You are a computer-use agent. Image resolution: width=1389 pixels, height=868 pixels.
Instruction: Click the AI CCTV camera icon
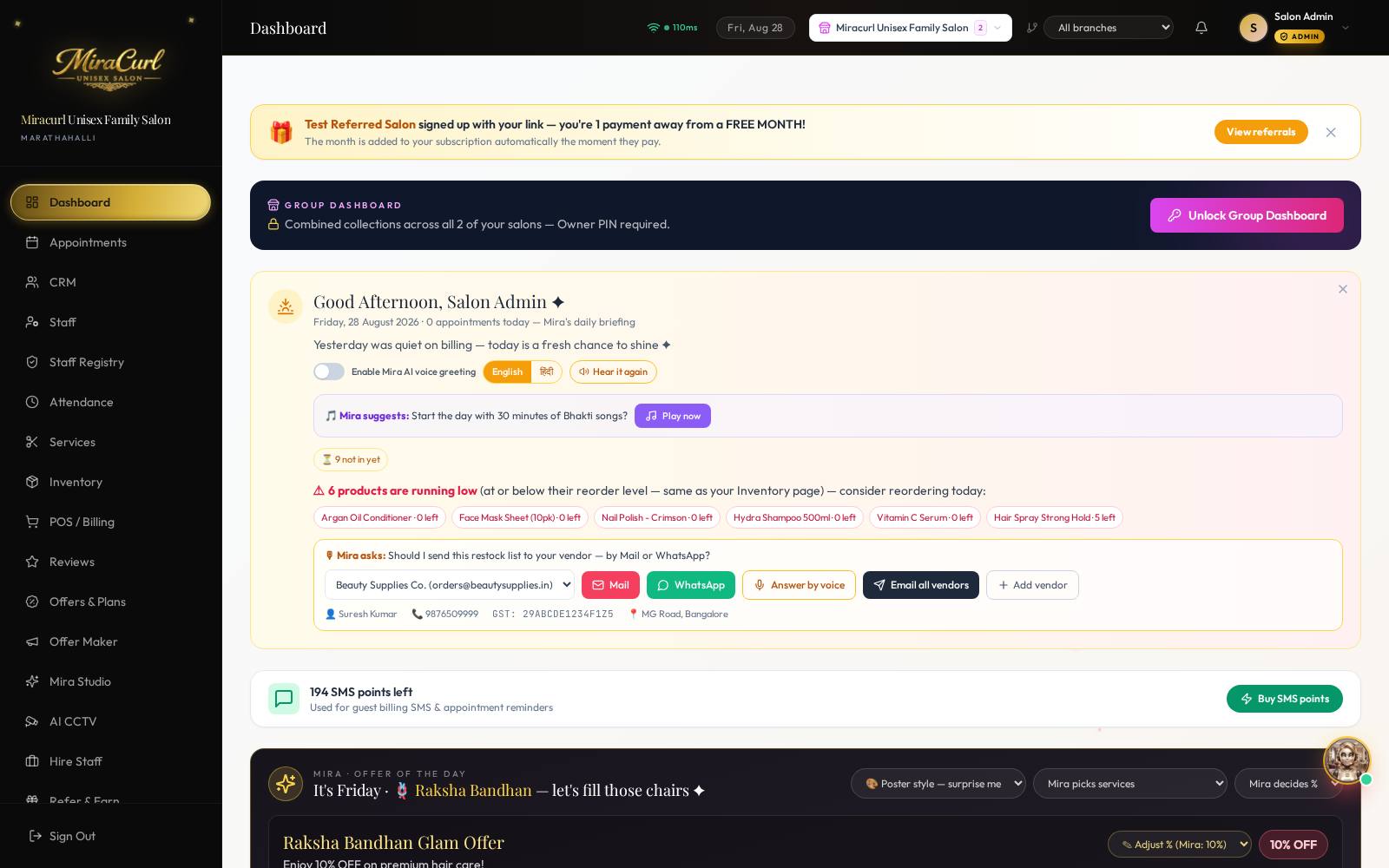click(x=32, y=721)
